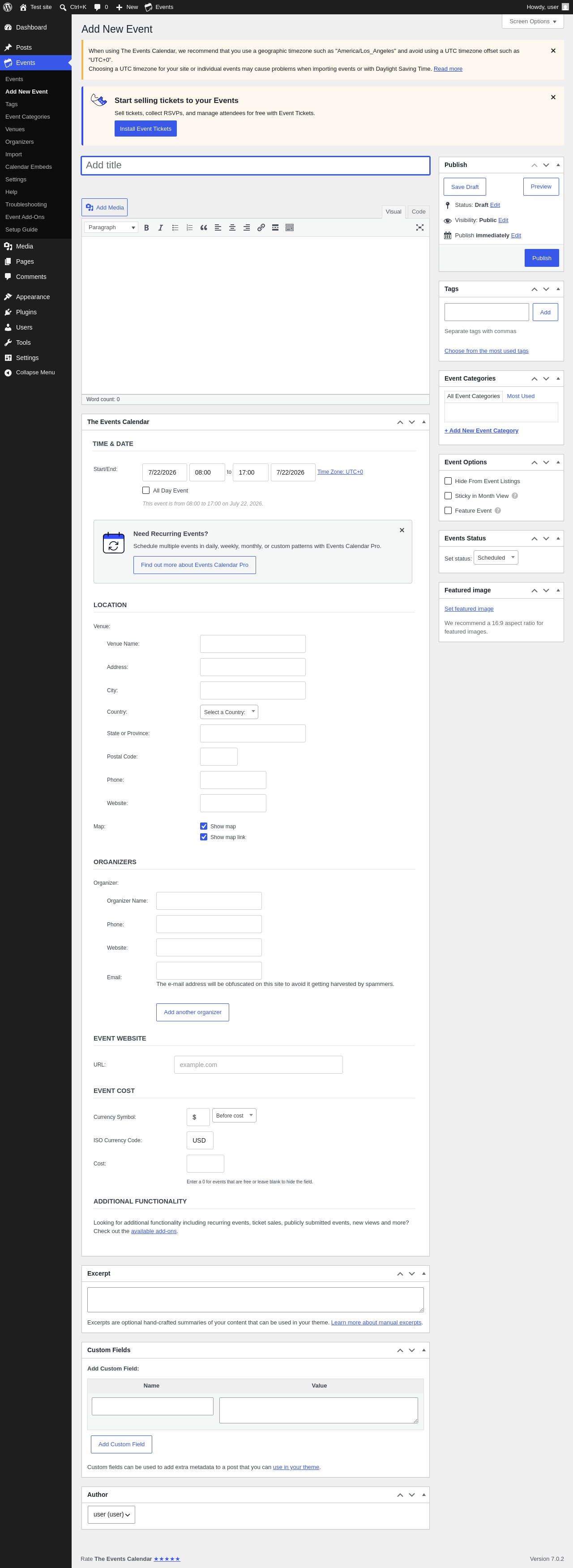Collapse the Publish panel

(x=558, y=165)
